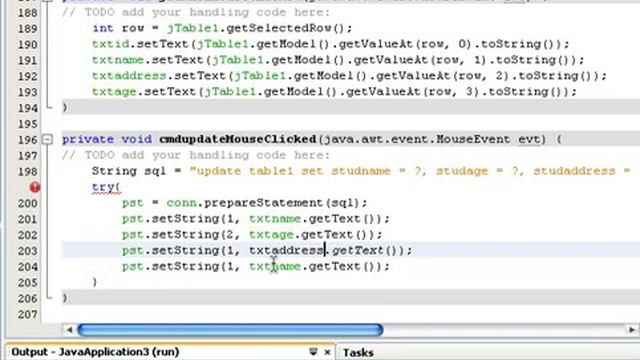The image size is (640, 360).
Task: Click line number 190 in gutter
Action: [x=27, y=44]
